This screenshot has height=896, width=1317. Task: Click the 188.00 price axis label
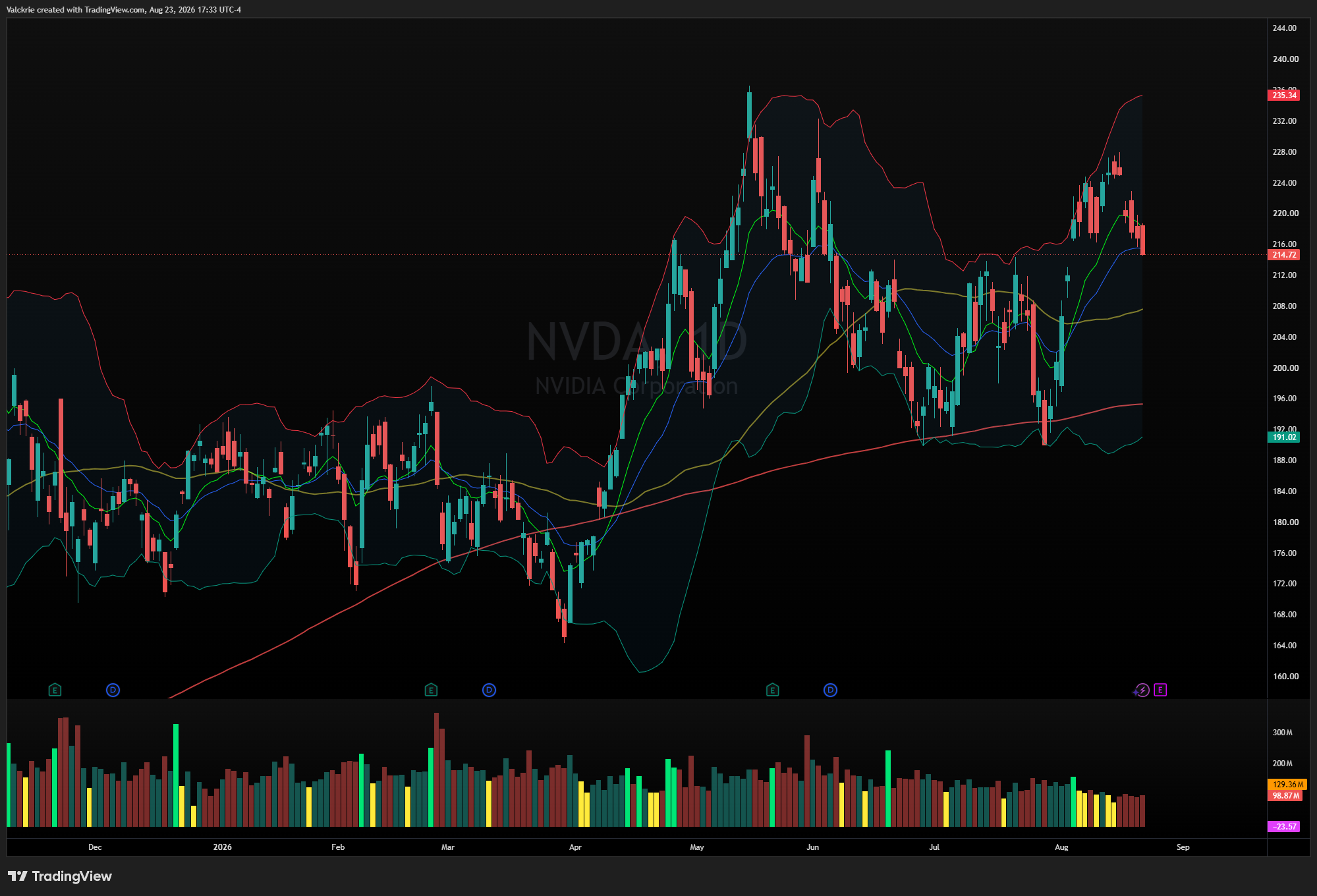[x=1284, y=461]
